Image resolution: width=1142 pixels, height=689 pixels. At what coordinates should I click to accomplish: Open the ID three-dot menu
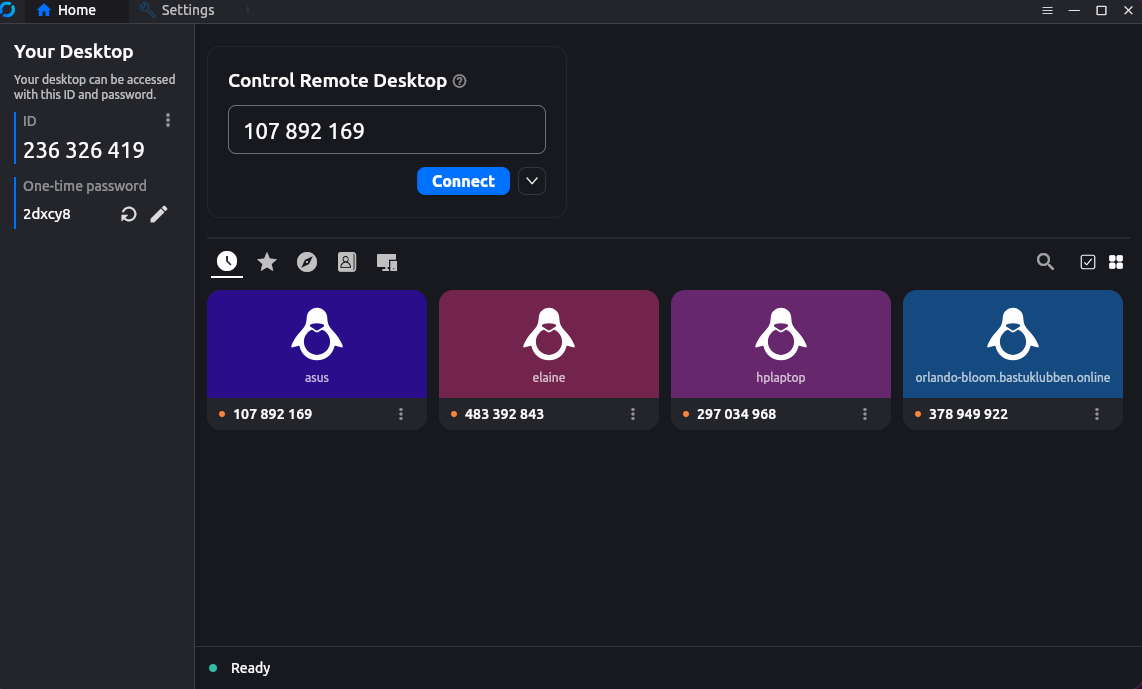[167, 119]
